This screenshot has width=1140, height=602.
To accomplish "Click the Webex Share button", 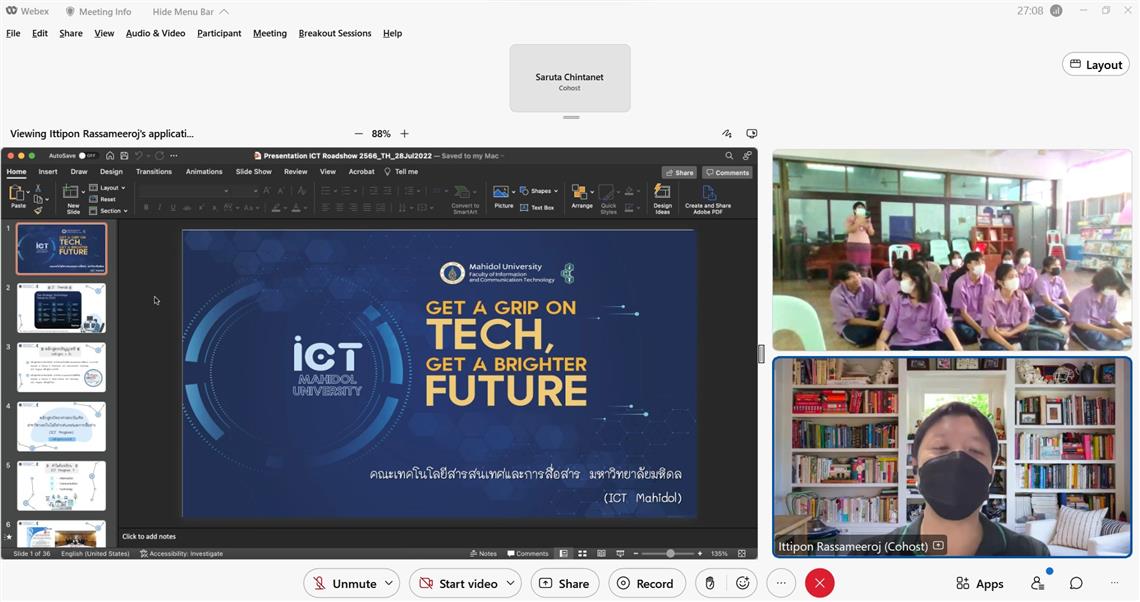I will (x=564, y=583).
